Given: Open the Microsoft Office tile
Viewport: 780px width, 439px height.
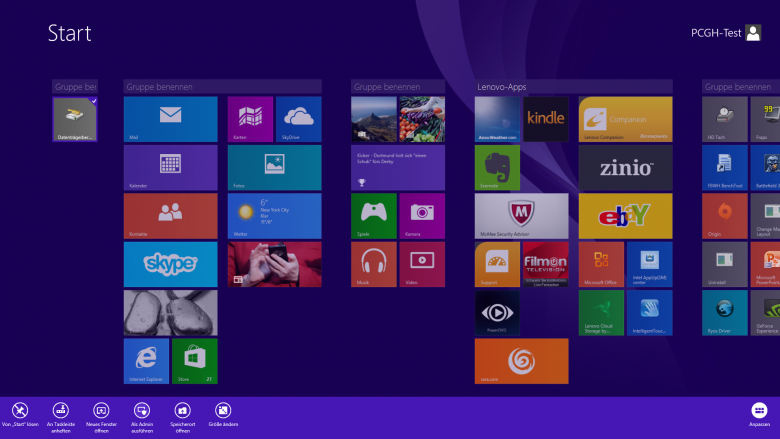Looking at the screenshot, I should coord(601,264).
